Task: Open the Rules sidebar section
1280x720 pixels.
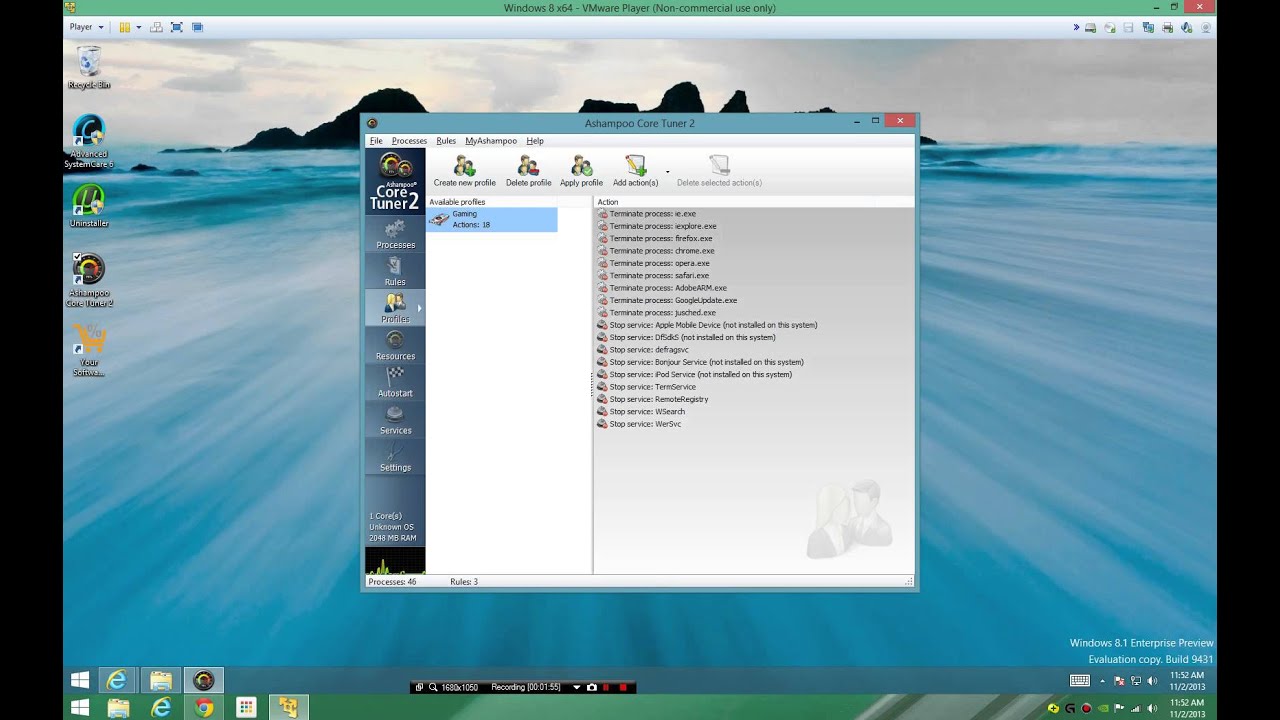Action: pos(395,272)
